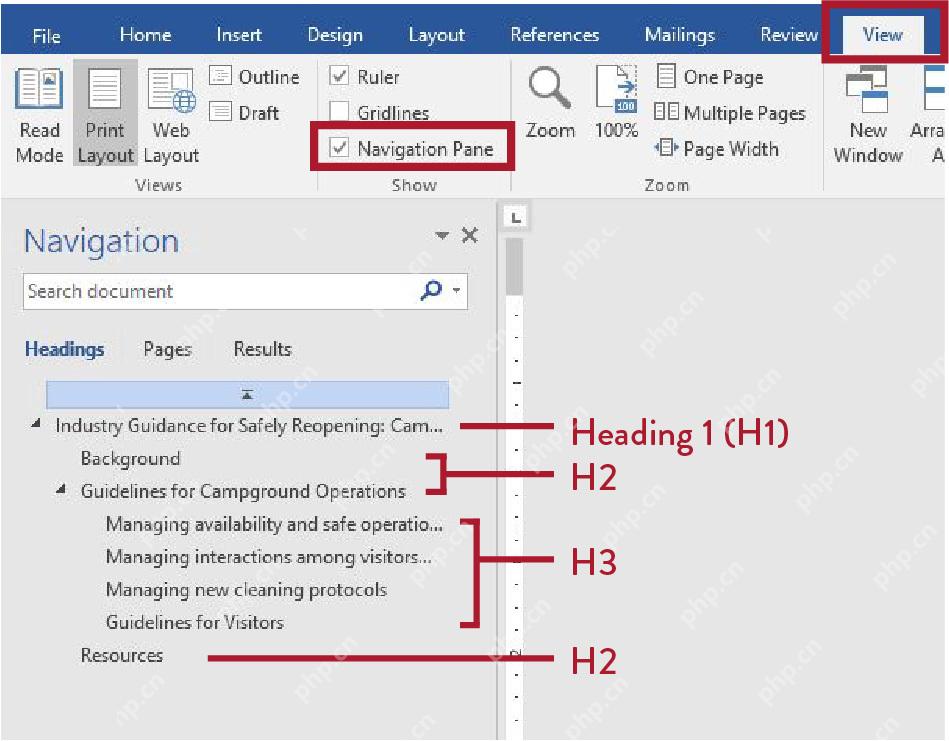The image size is (949, 741).
Task: Click the vertical scrollbar thumb
Action: 514,266
